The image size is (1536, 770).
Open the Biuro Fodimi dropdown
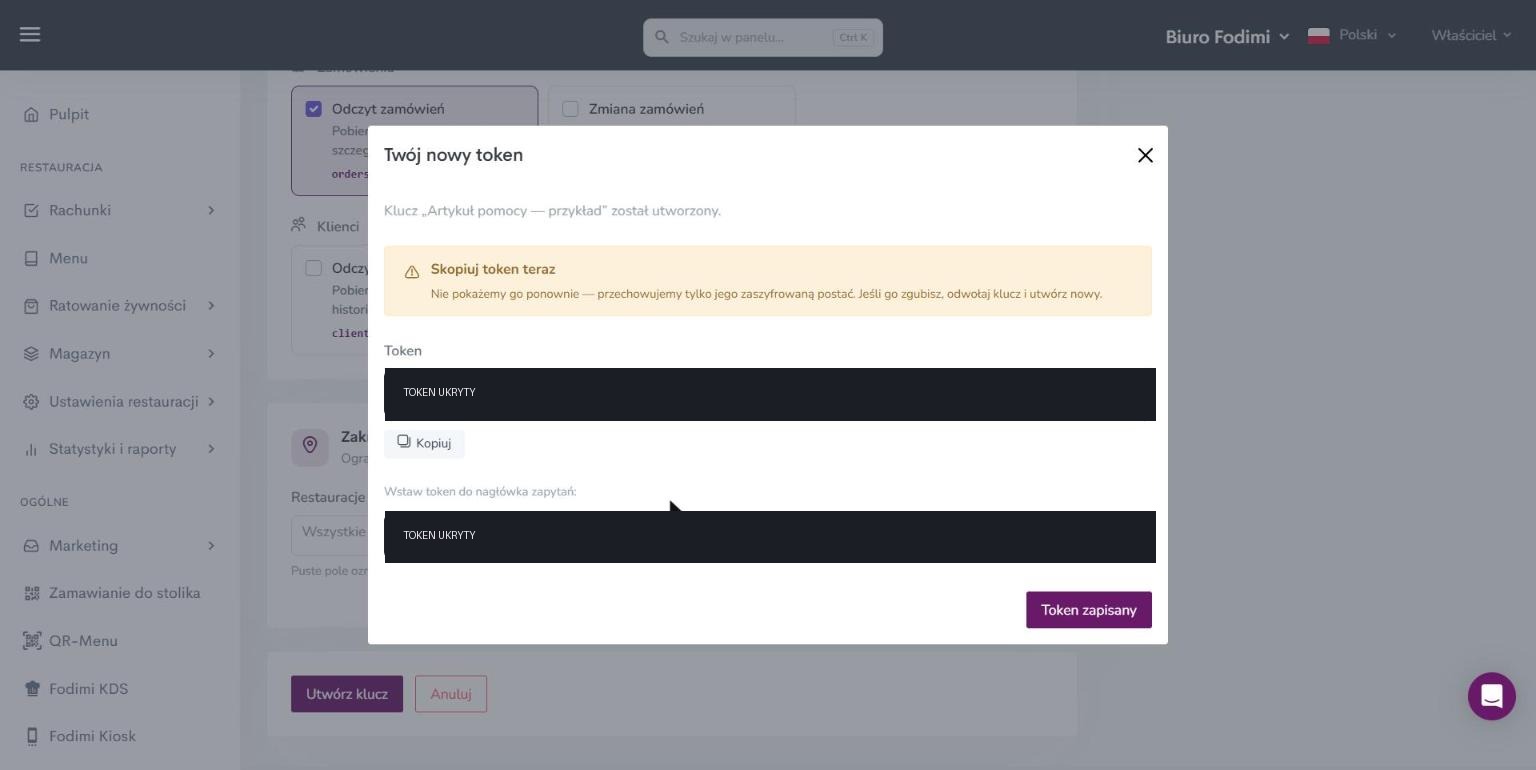[1227, 36]
